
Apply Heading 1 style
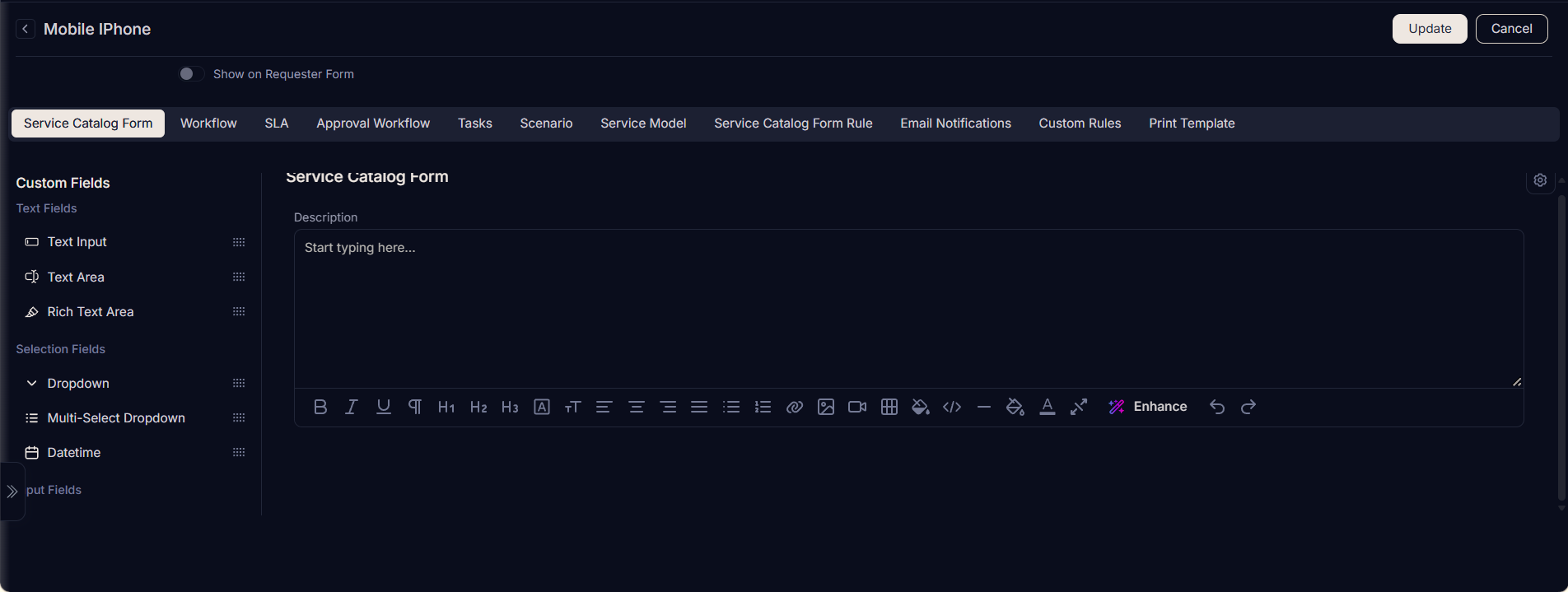coord(446,407)
